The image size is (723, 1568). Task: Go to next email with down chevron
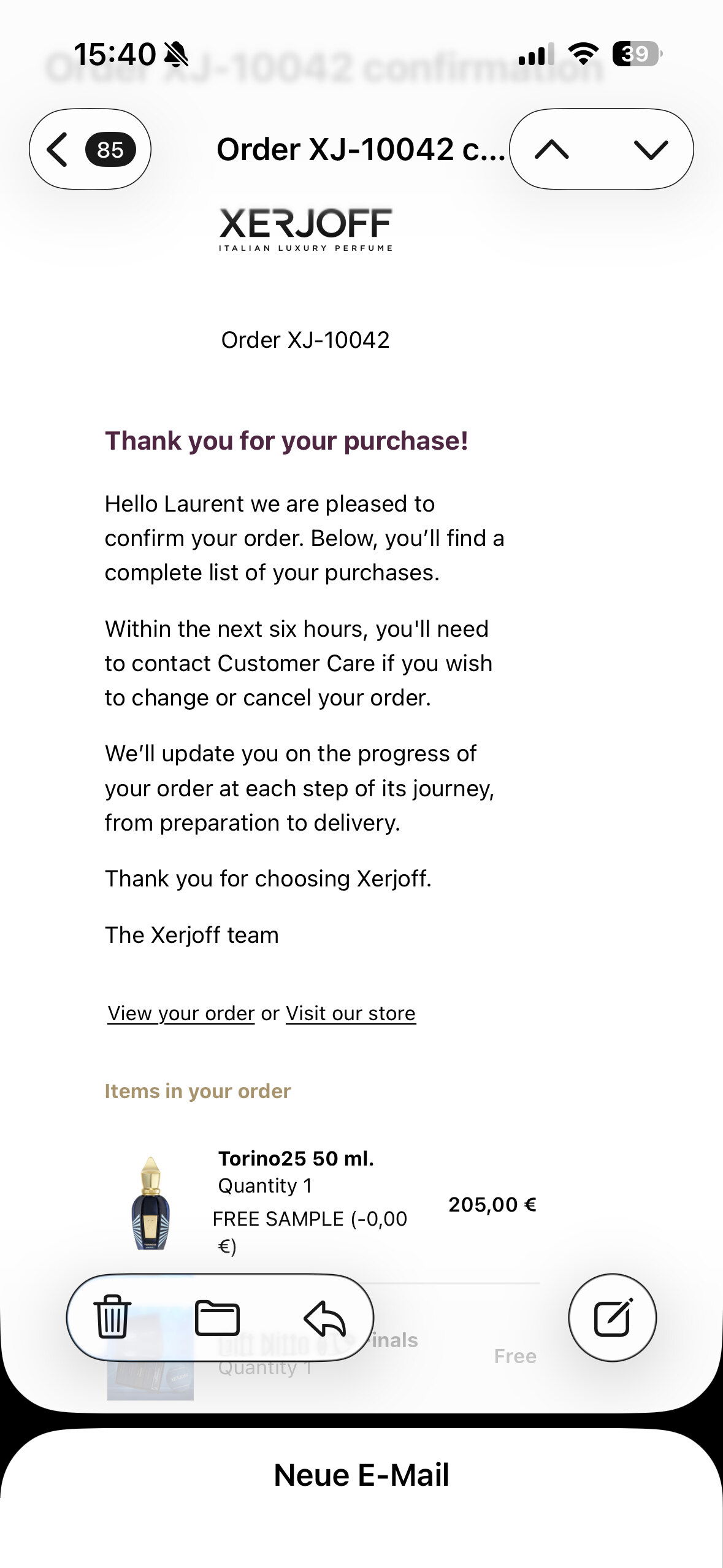coord(650,149)
